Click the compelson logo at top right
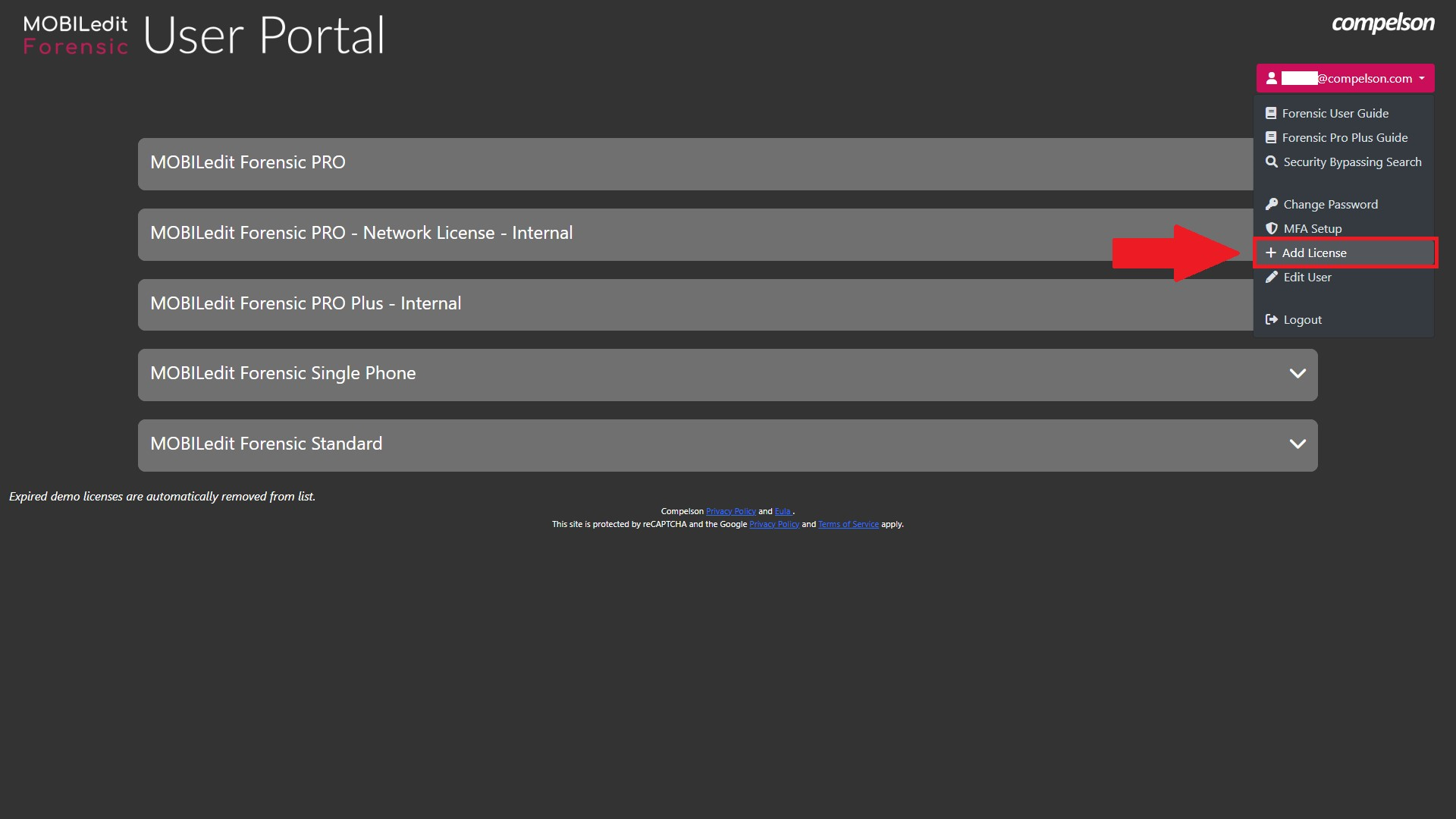Screen dimensions: 1456x819 1383,24
